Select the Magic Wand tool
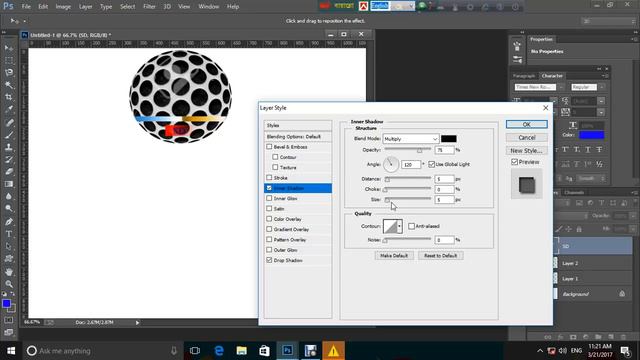 click(9, 85)
